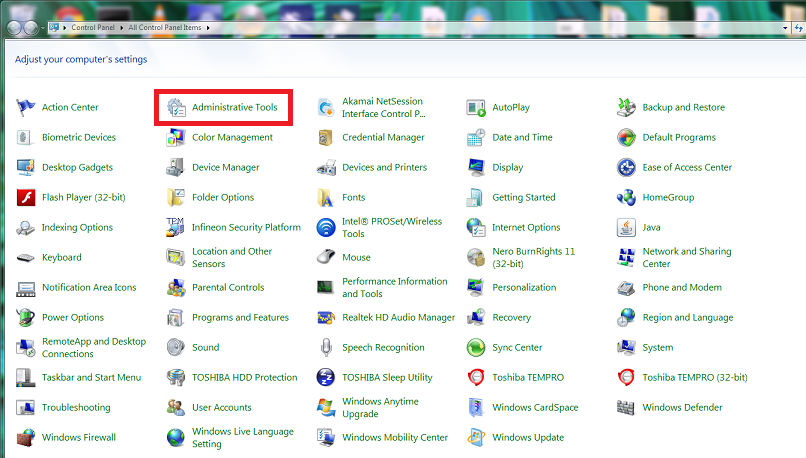This screenshot has height=458, width=806.
Task: Open the Getting Started link
Action: (x=524, y=197)
